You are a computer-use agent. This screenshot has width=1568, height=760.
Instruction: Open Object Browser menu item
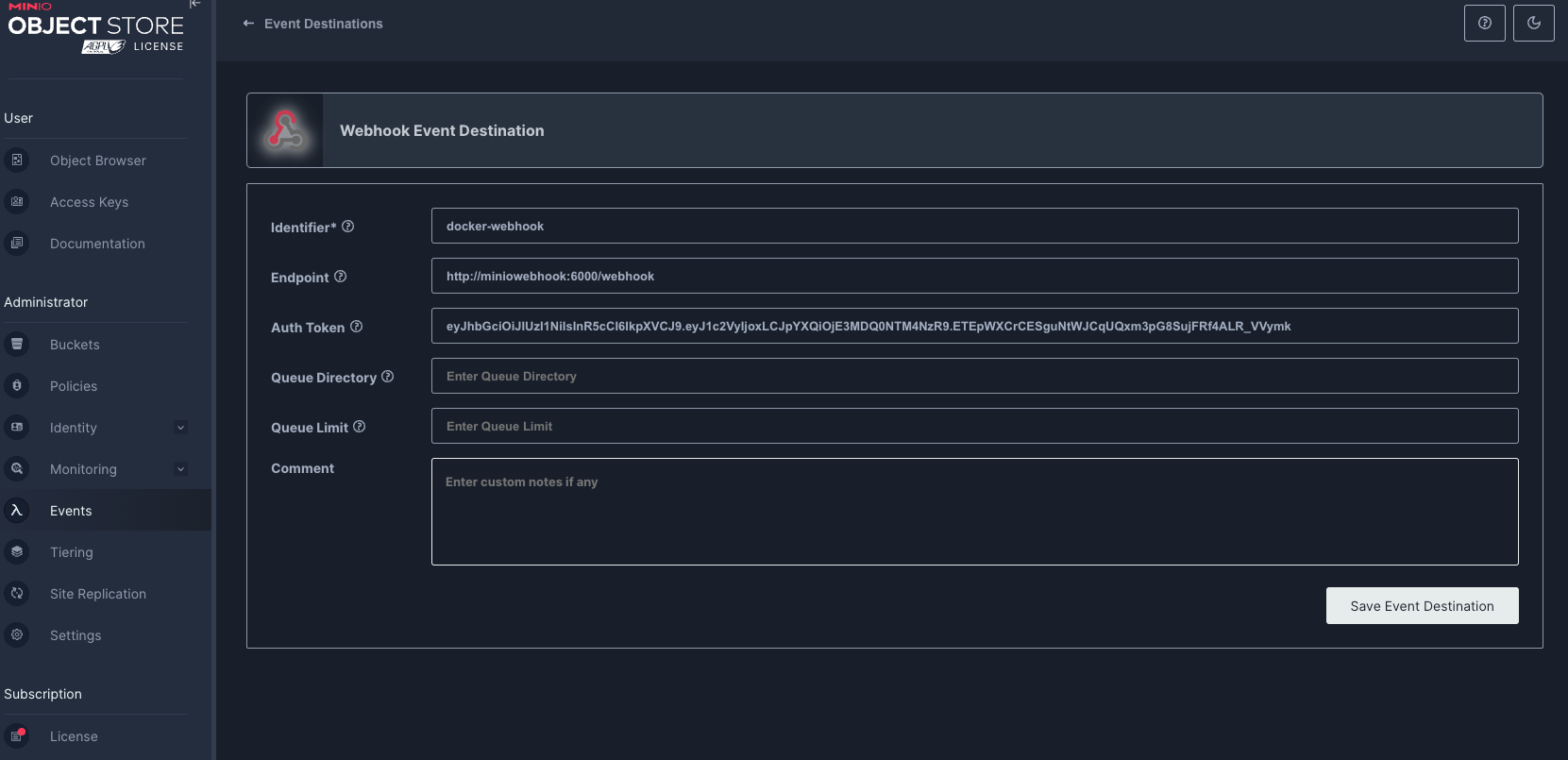98,160
